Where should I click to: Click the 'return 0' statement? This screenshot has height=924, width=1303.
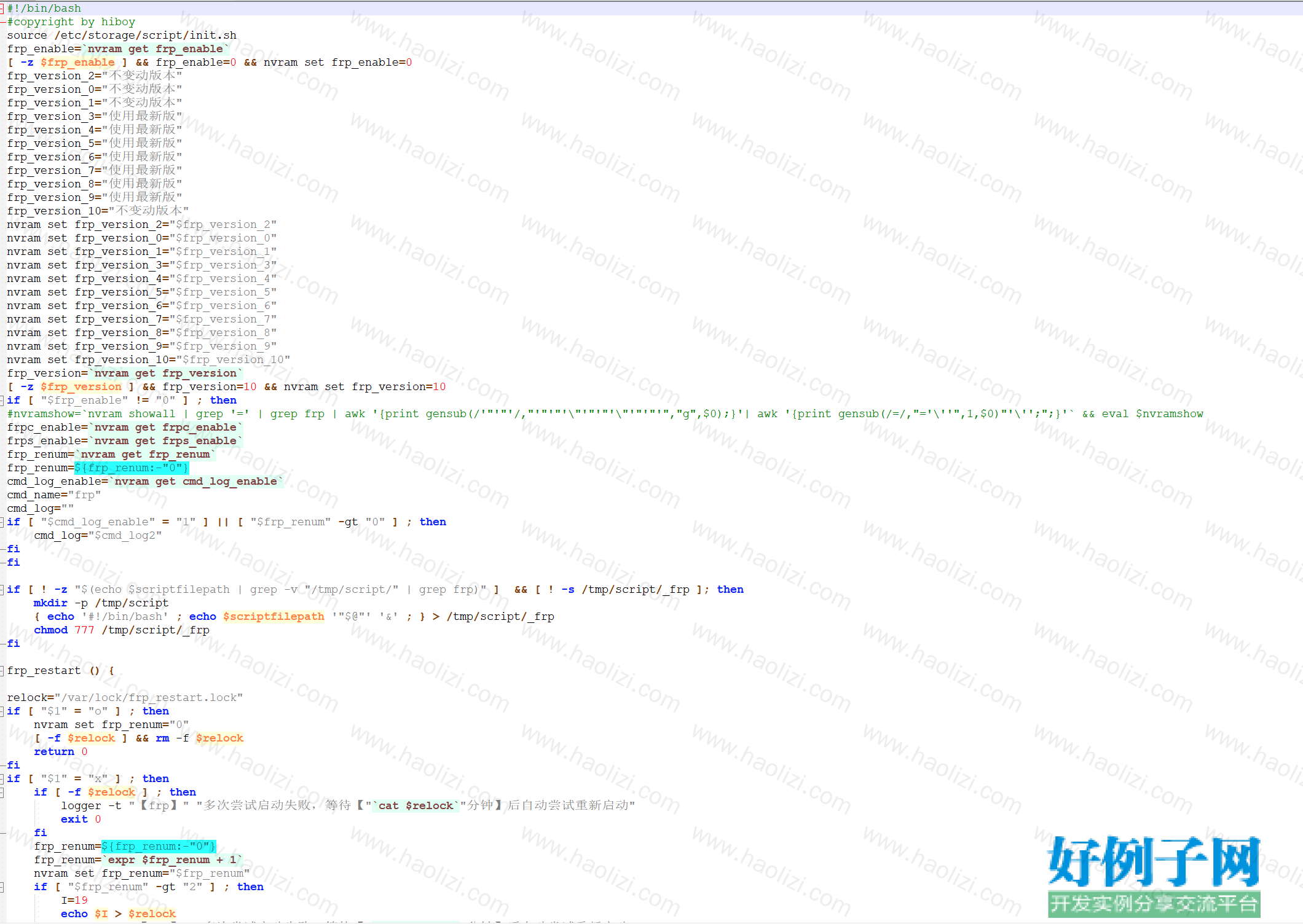61,751
